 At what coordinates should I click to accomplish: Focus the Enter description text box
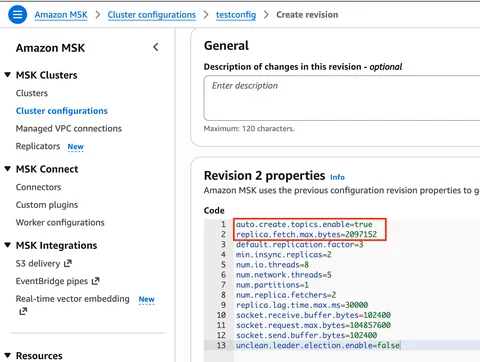pos(342,98)
